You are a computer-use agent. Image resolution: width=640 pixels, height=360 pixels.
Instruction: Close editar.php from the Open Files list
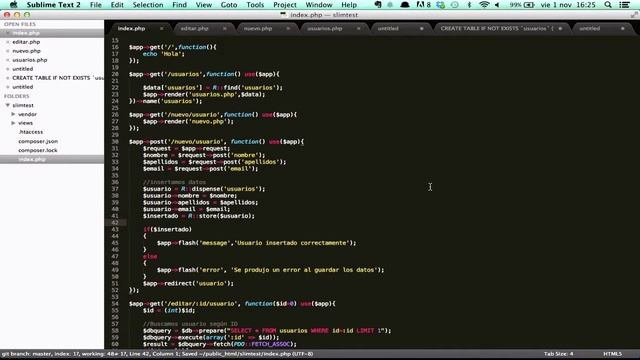tap(7, 42)
